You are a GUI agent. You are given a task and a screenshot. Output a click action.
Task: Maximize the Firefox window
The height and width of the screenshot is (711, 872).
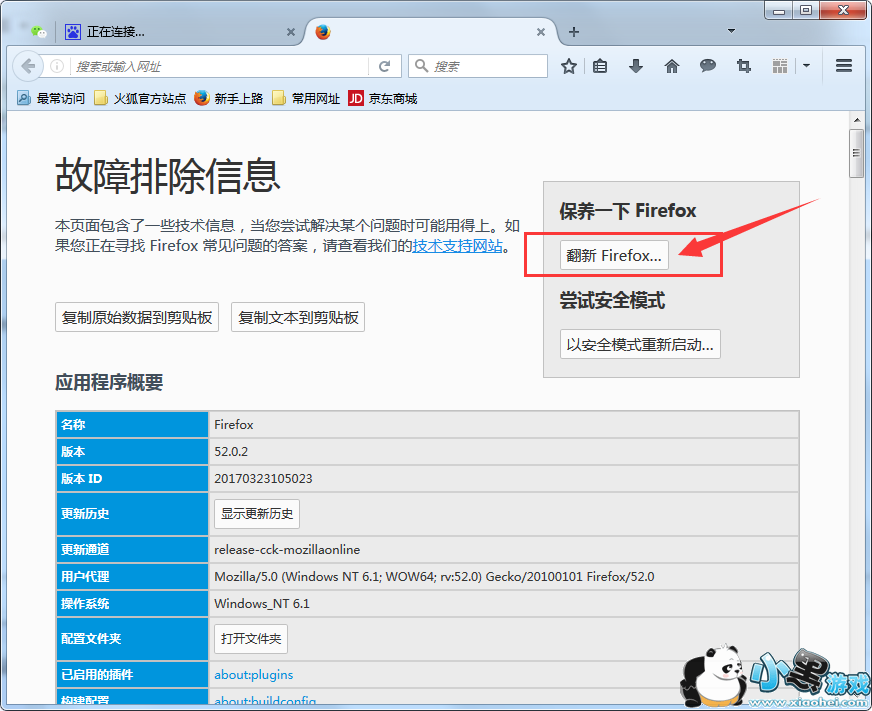pos(806,10)
